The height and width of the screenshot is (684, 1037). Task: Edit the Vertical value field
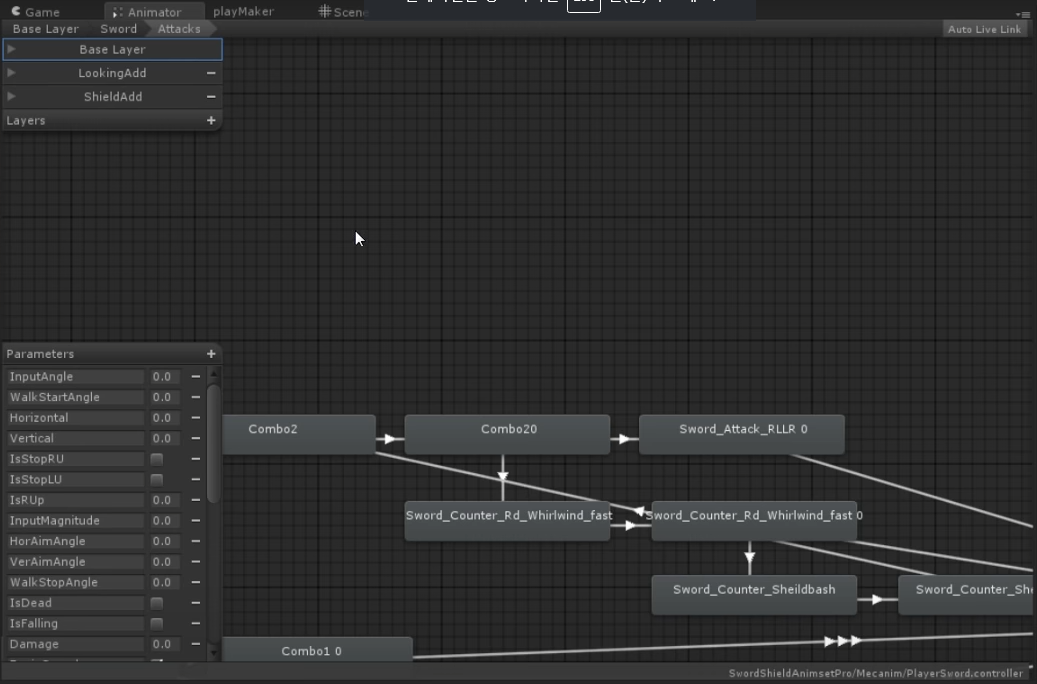[x=164, y=438]
